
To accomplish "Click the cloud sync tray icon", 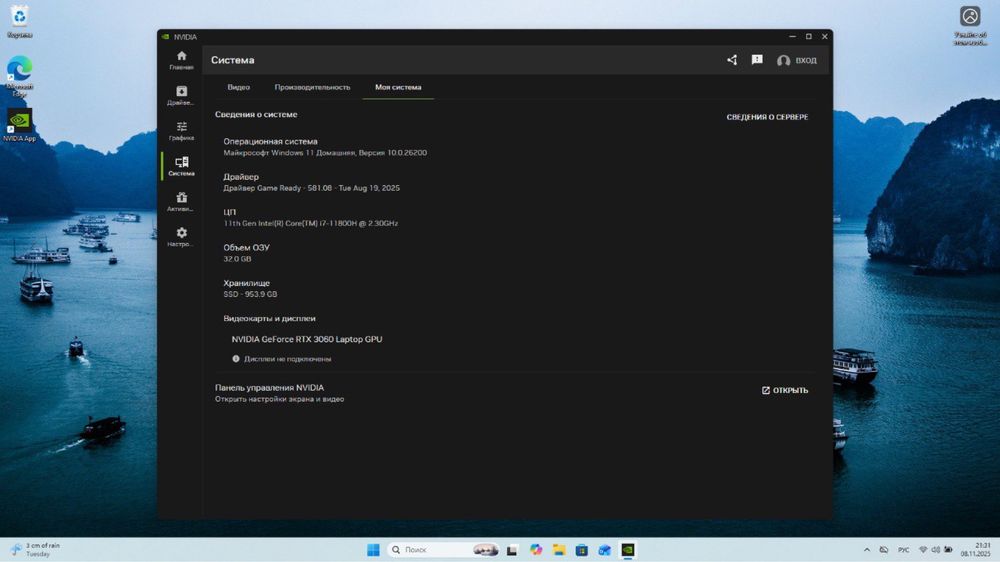I will point(883,550).
